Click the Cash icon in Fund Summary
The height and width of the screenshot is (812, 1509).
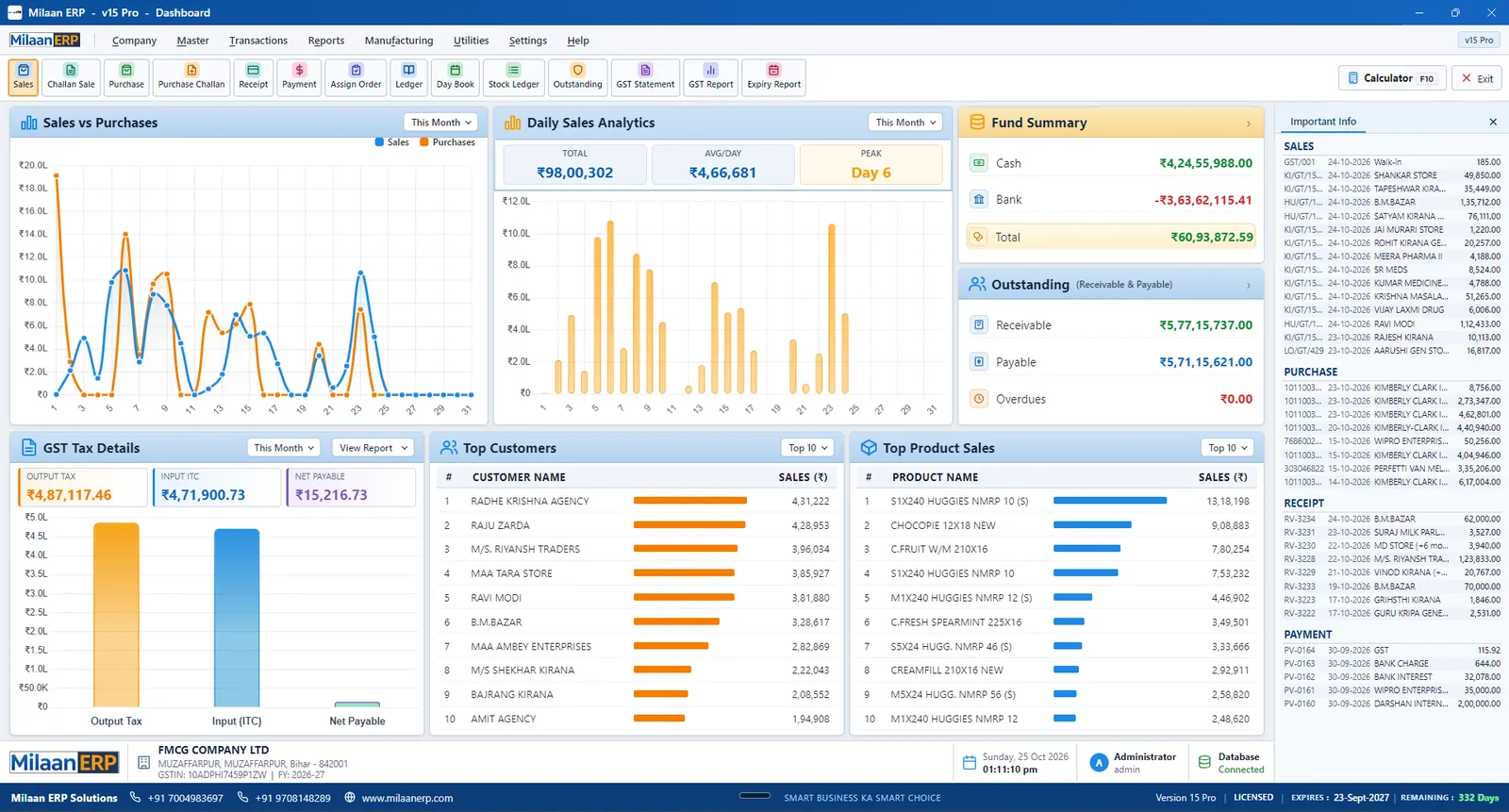tap(979, 163)
